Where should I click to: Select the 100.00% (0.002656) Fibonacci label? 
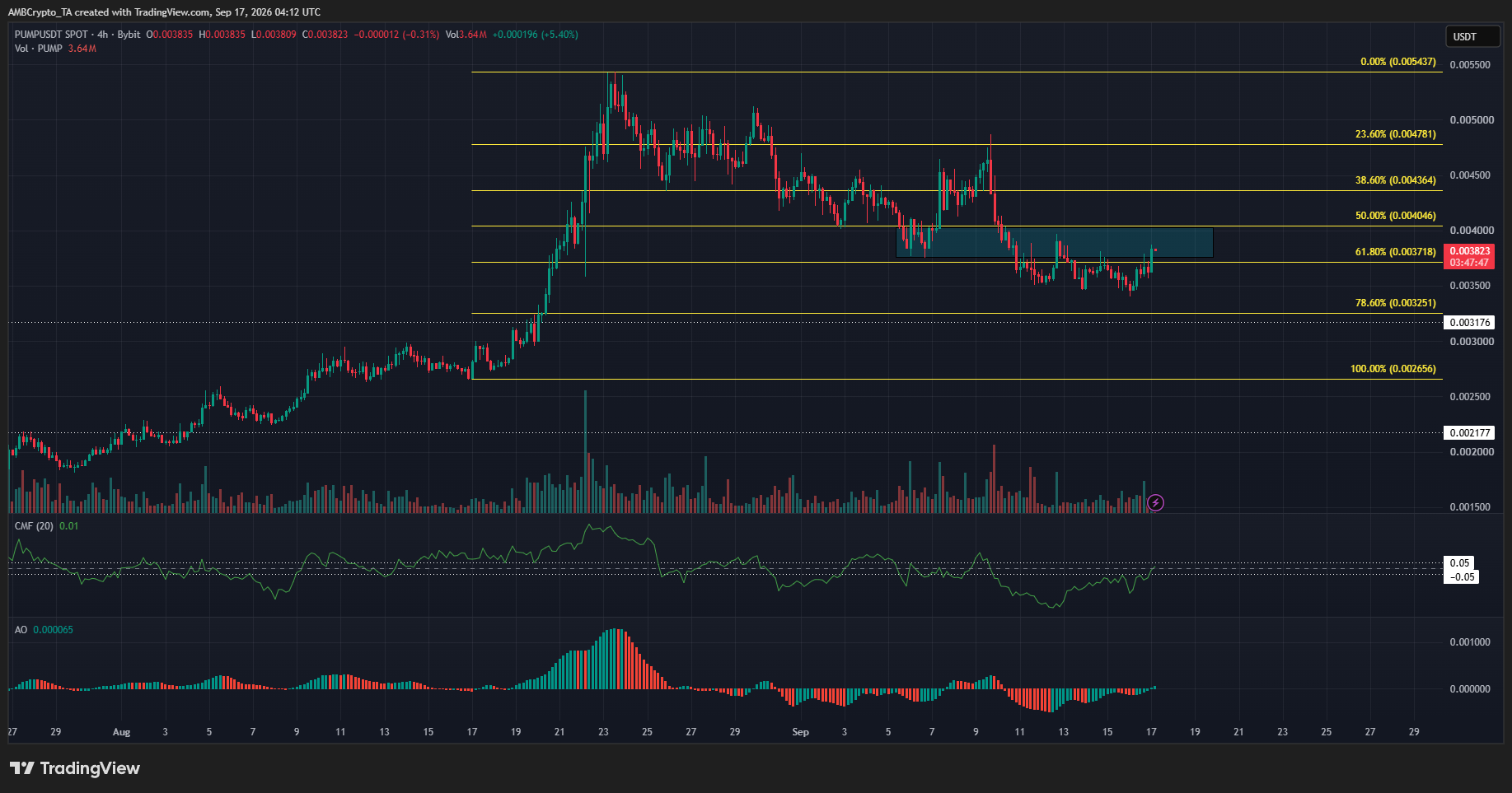(x=1393, y=369)
